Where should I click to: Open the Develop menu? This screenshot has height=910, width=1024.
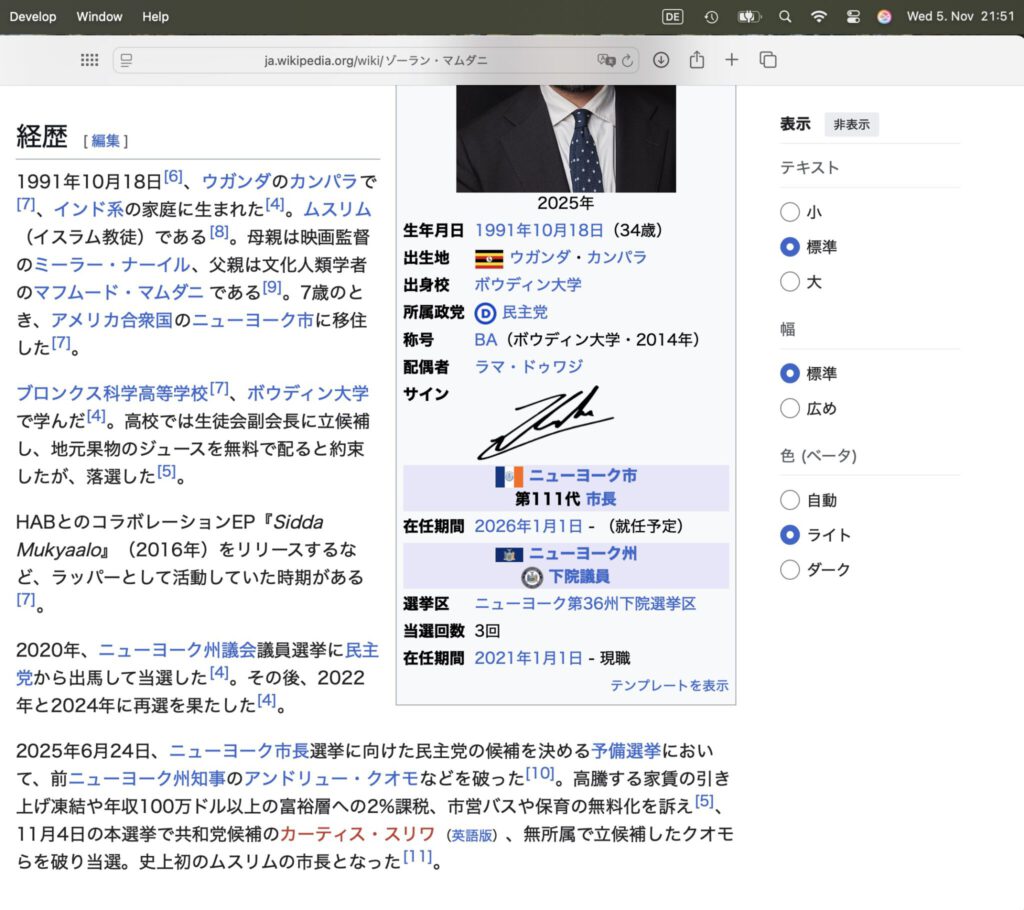(33, 17)
